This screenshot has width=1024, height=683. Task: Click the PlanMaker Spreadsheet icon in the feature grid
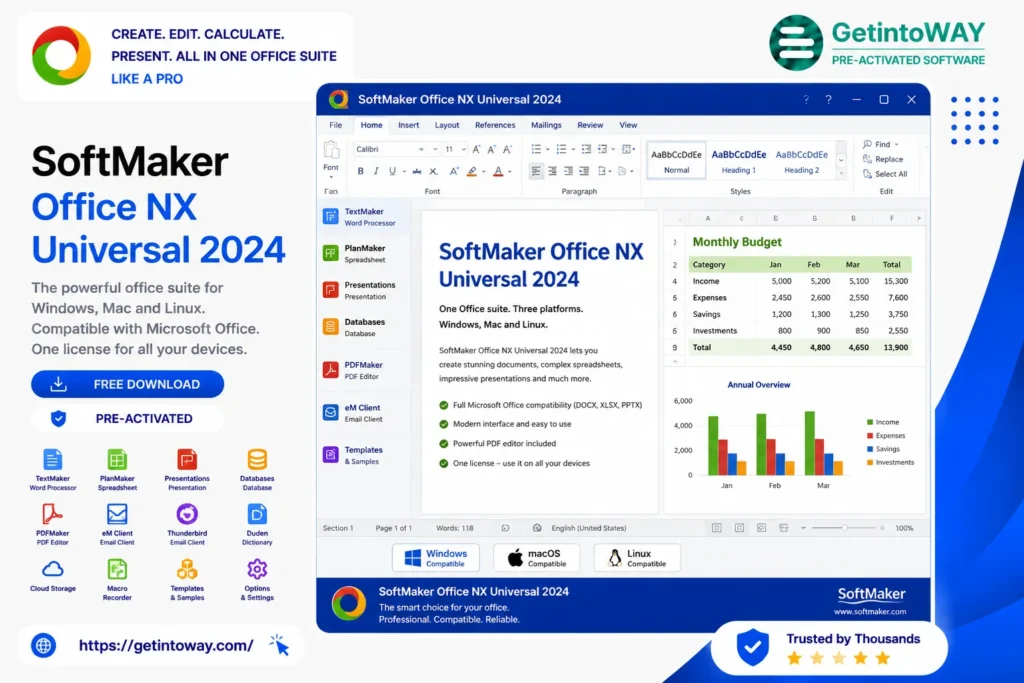(x=117, y=460)
